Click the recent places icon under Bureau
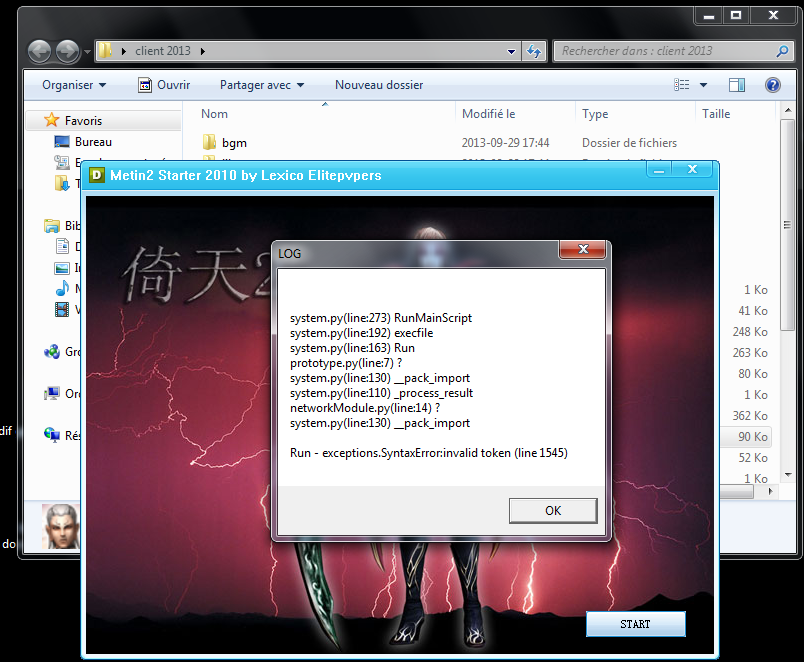This screenshot has width=804, height=662. [x=62, y=163]
